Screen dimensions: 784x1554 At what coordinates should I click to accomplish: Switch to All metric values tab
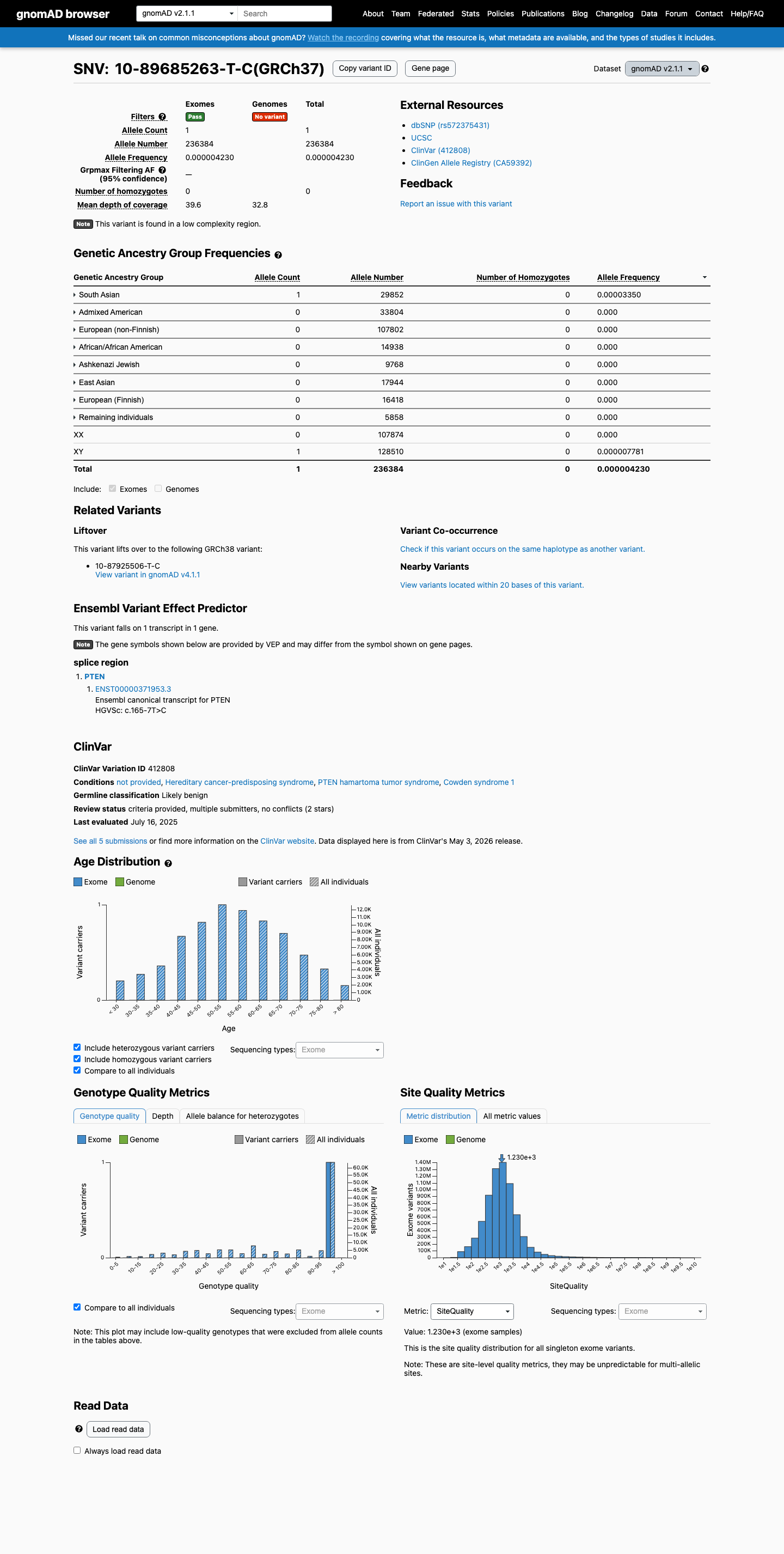[x=512, y=1116]
